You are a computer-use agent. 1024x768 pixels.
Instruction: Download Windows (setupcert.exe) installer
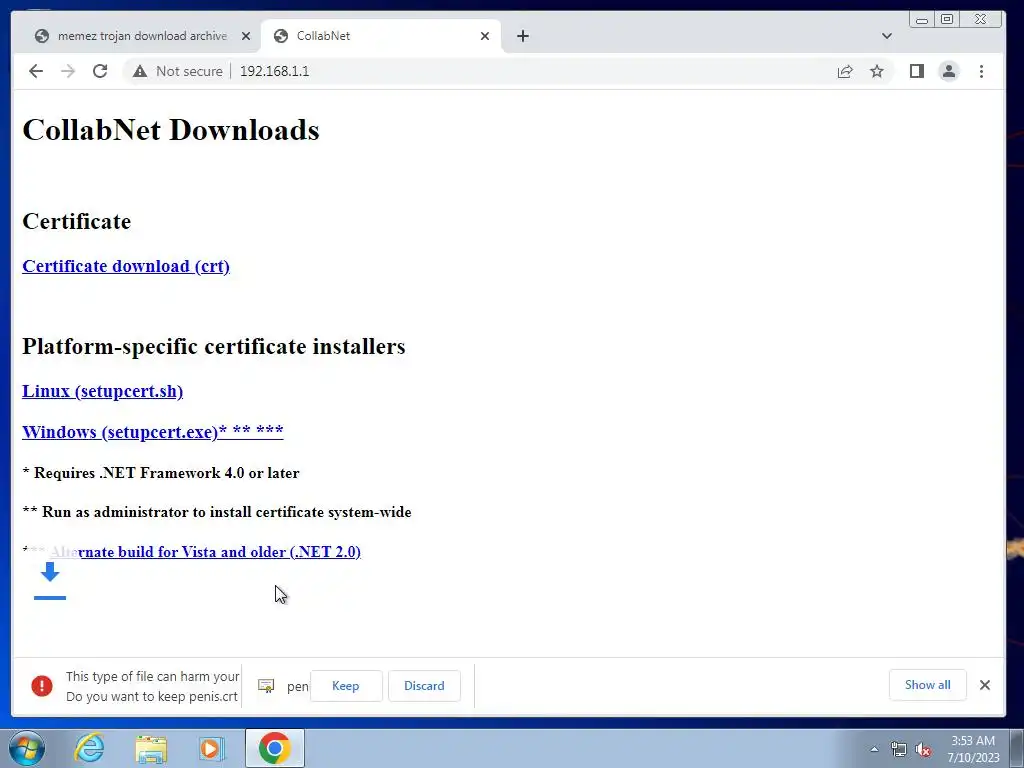pos(153,432)
